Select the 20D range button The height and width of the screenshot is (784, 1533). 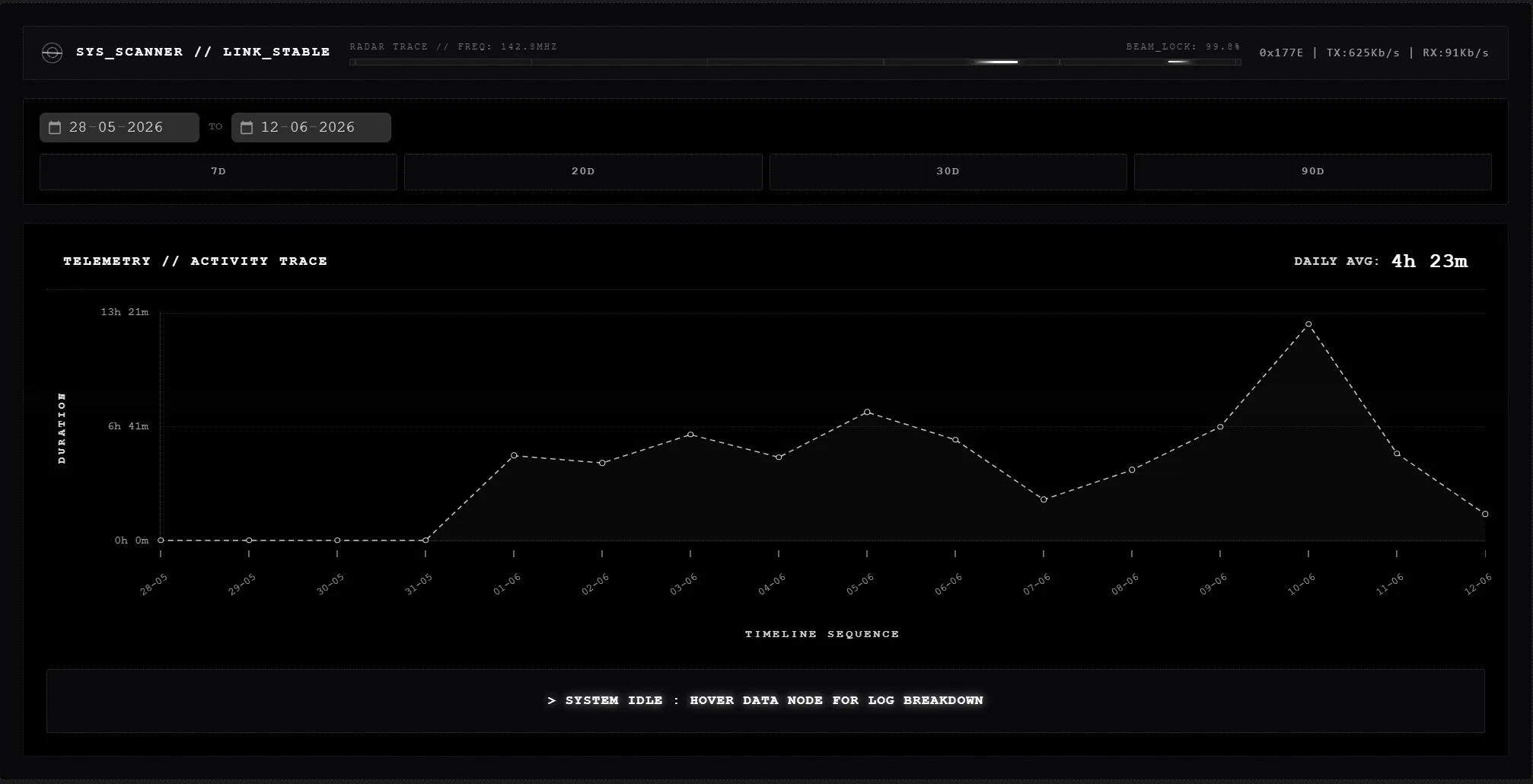pos(583,171)
